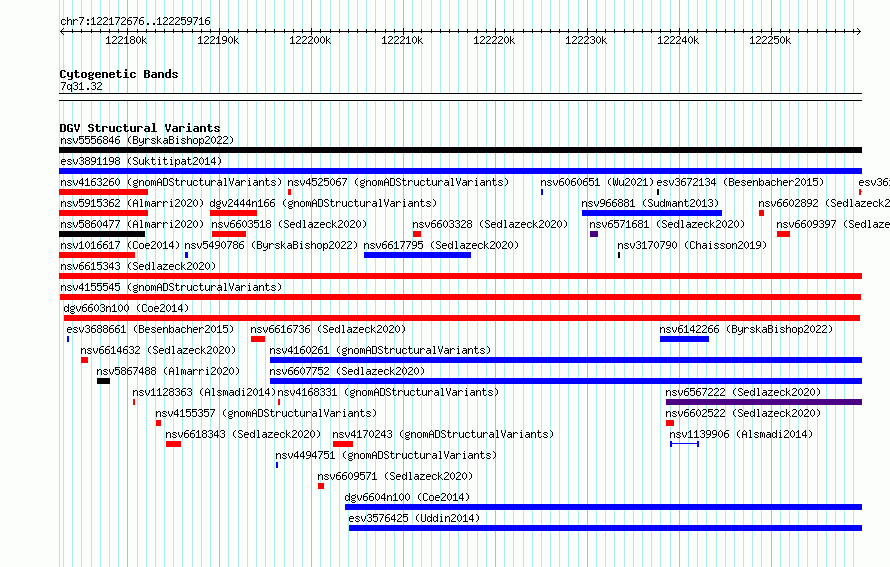Open esv3576425 (Uddin2014) label

pyautogui.click(x=414, y=518)
